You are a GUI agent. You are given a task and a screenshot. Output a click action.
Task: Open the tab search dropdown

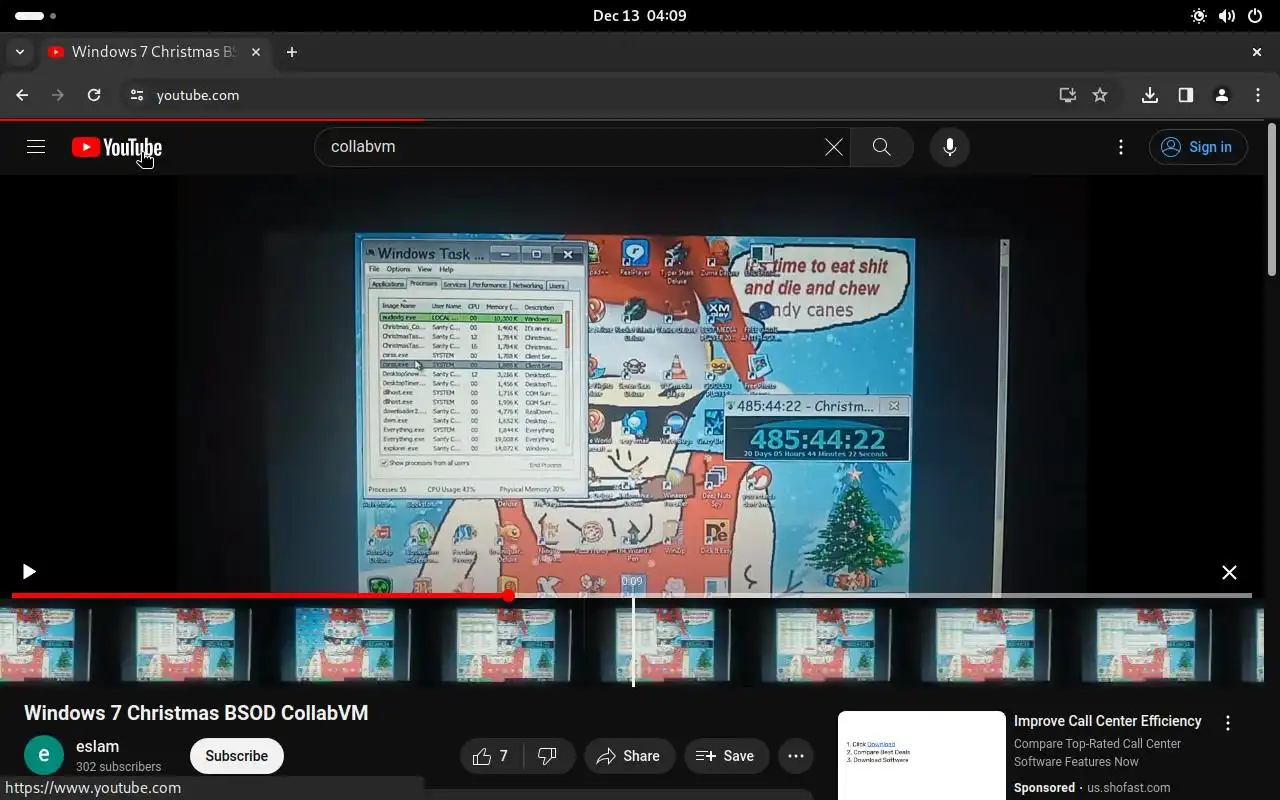tap(20, 52)
